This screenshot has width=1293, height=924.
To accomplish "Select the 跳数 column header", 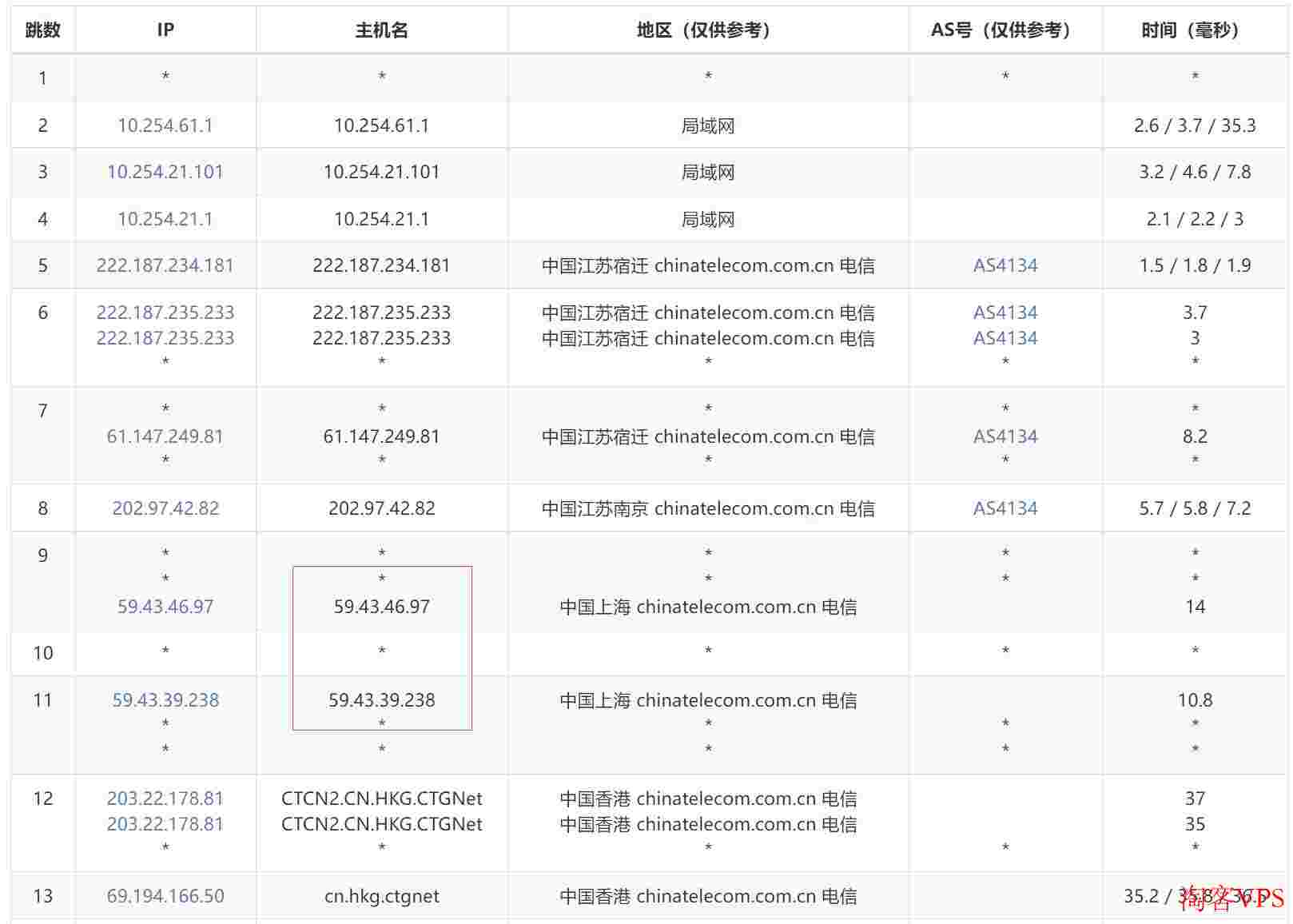I will [43, 30].
